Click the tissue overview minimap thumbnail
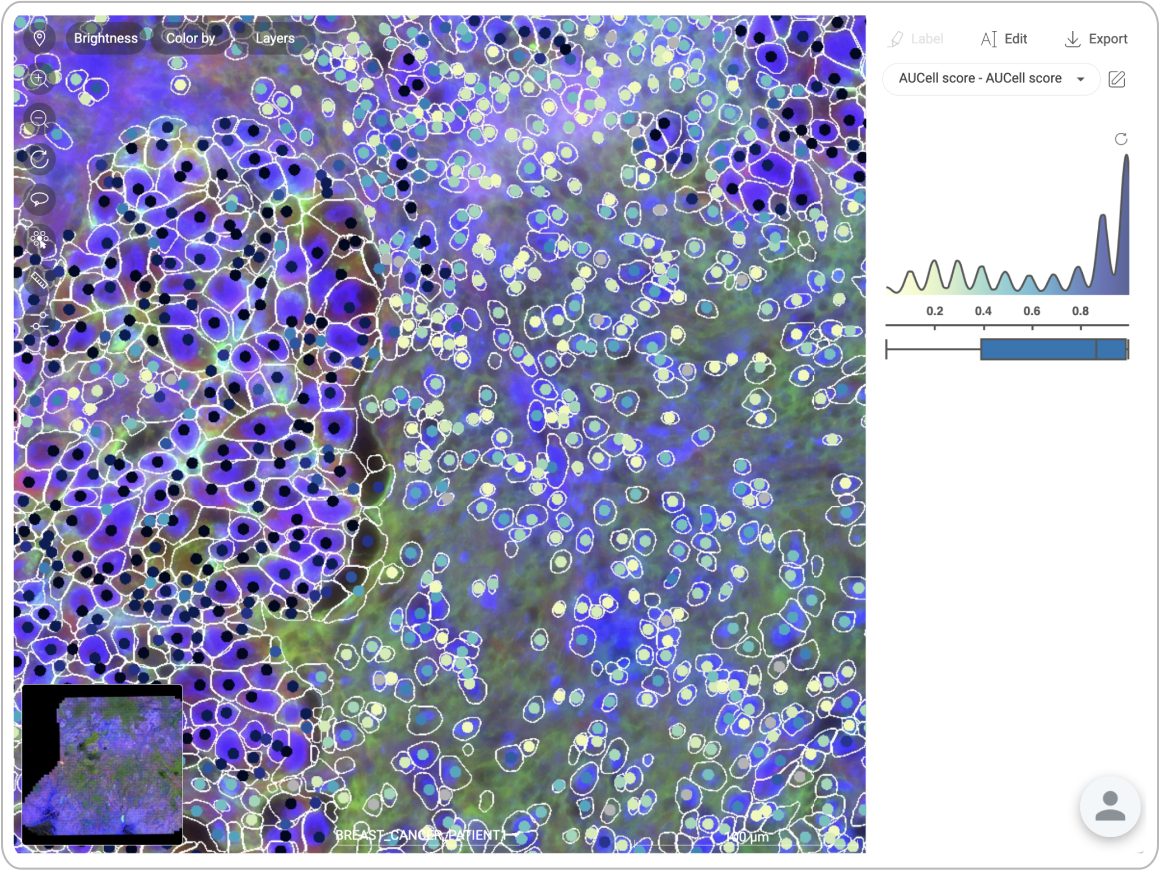The width and height of the screenshot is (1159, 870). 102,765
